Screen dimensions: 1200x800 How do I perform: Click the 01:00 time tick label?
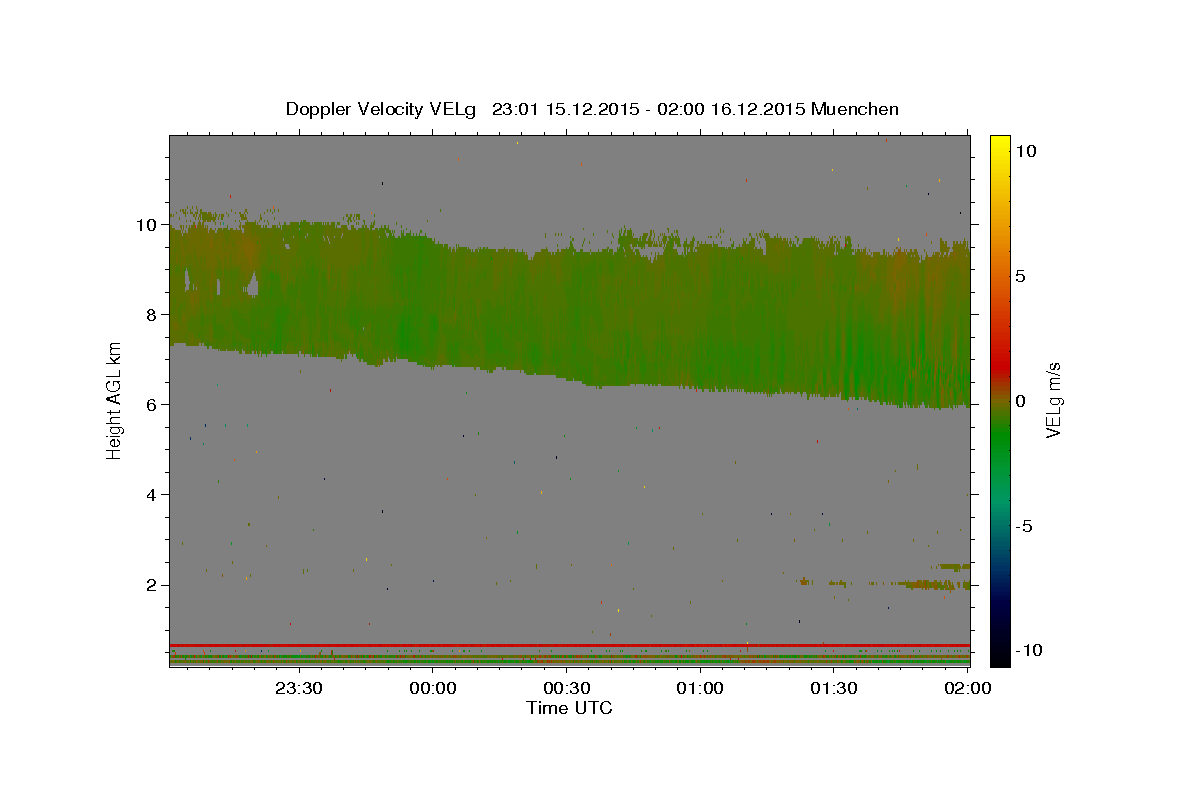click(699, 688)
